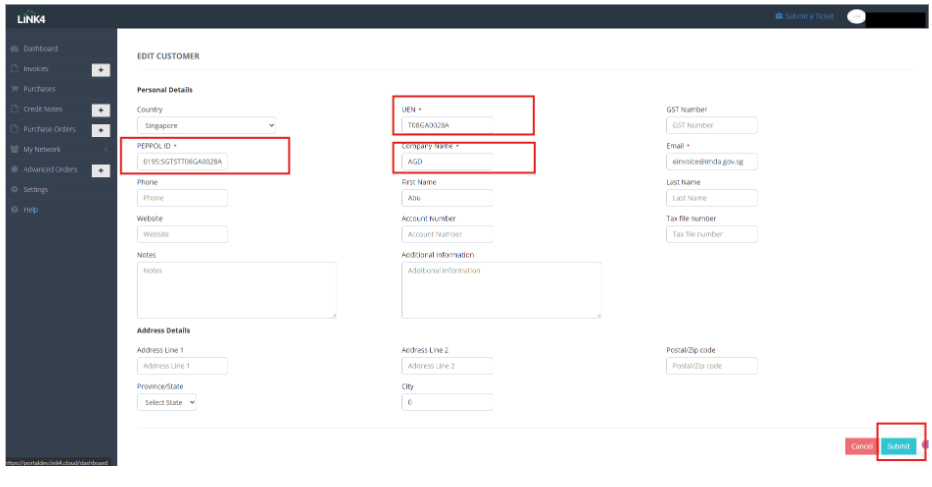Click plus icon next to Purchase Orders
The width and height of the screenshot is (932, 487).
[x=101, y=130]
